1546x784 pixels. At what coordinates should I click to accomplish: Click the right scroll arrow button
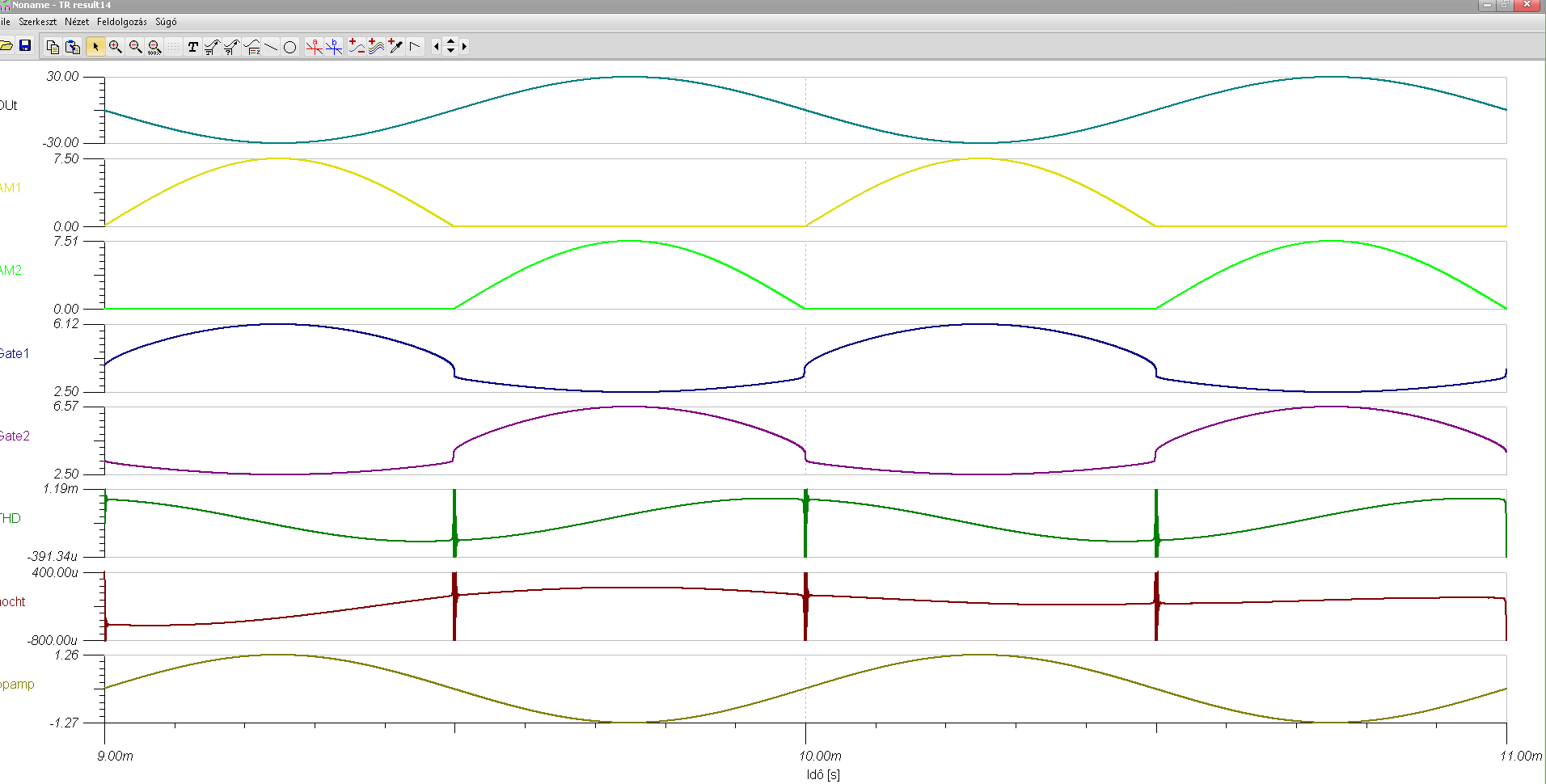click(x=464, y=46)
